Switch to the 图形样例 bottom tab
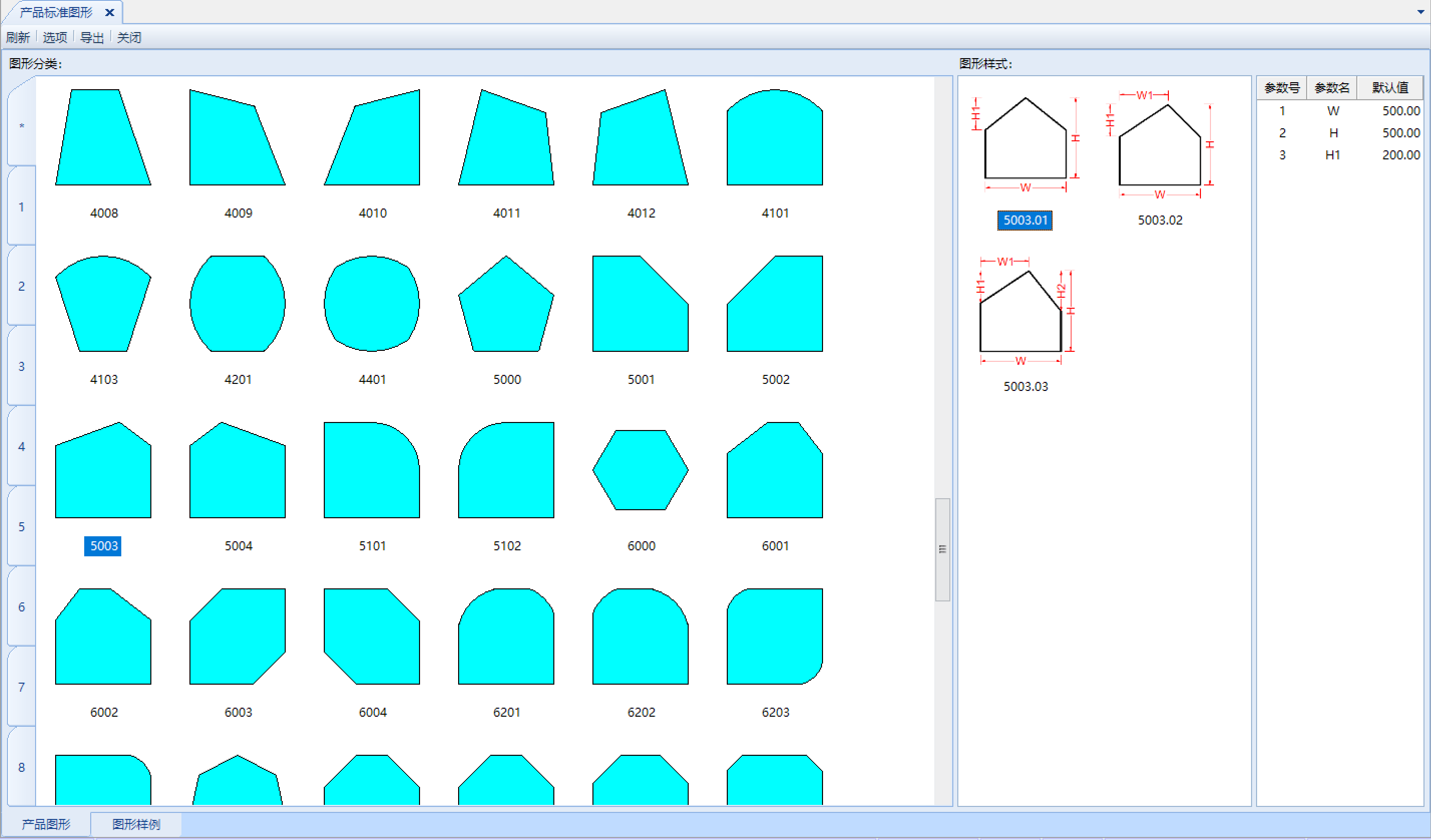 pyautogui.click(x=136, y=824)
